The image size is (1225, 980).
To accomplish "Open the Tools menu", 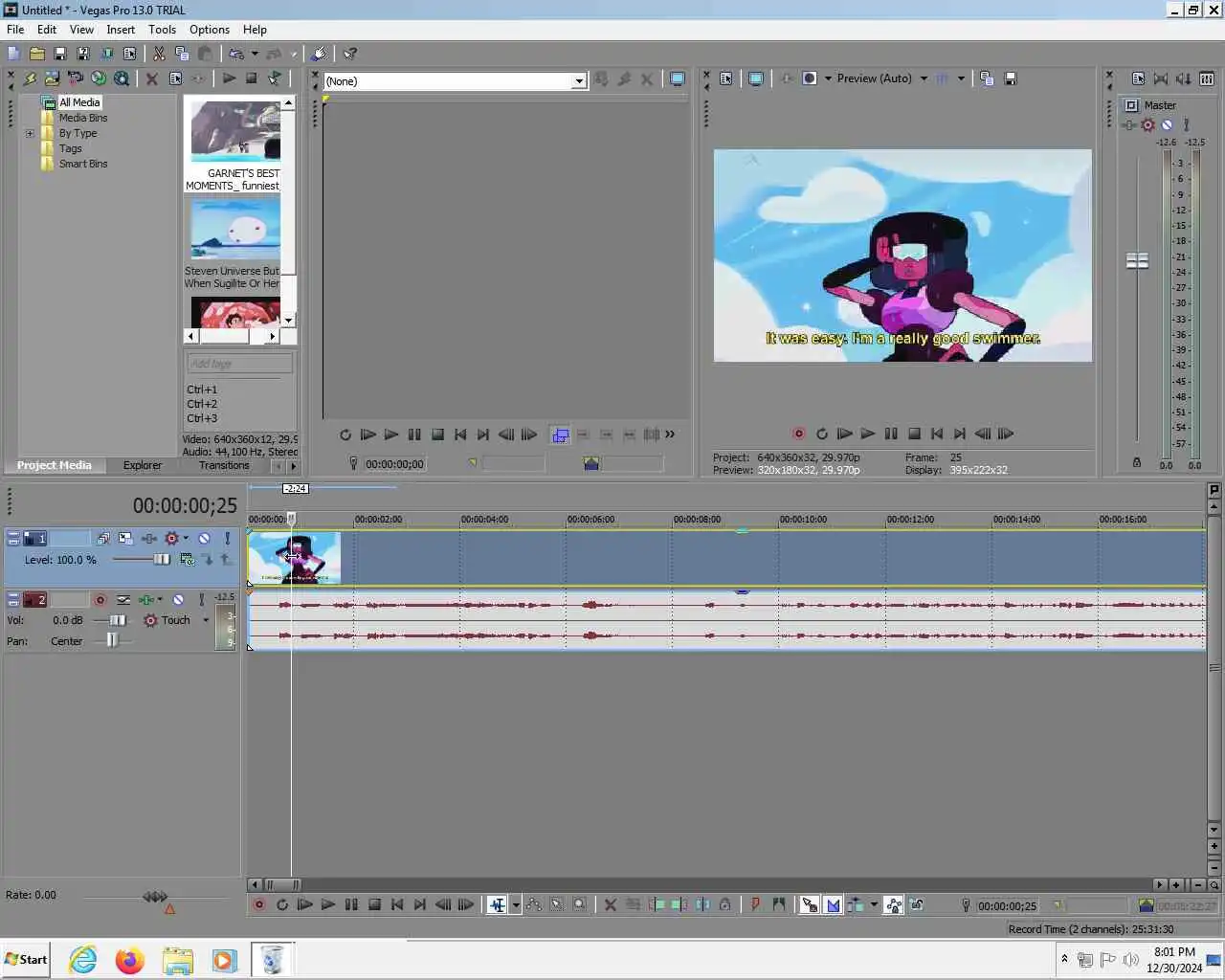I will tap(162, 30).
